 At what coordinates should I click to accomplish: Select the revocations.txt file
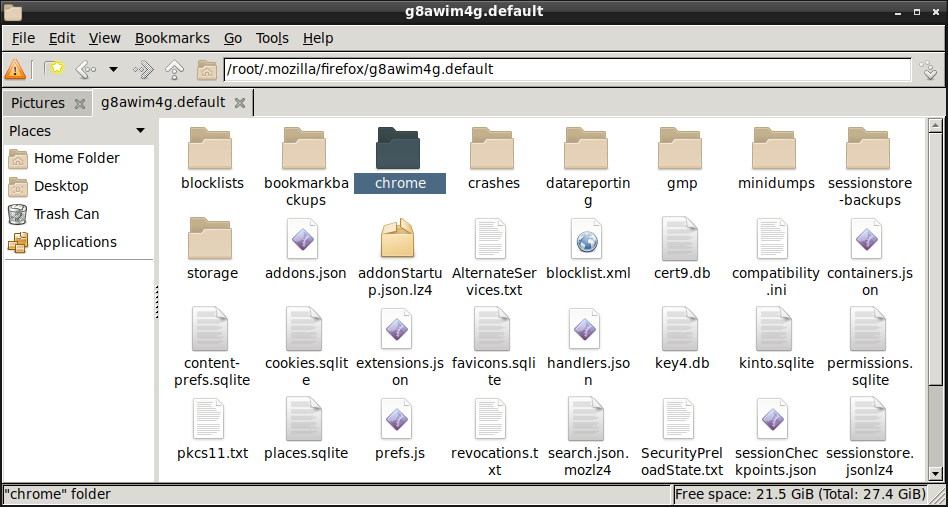(494, 437)
